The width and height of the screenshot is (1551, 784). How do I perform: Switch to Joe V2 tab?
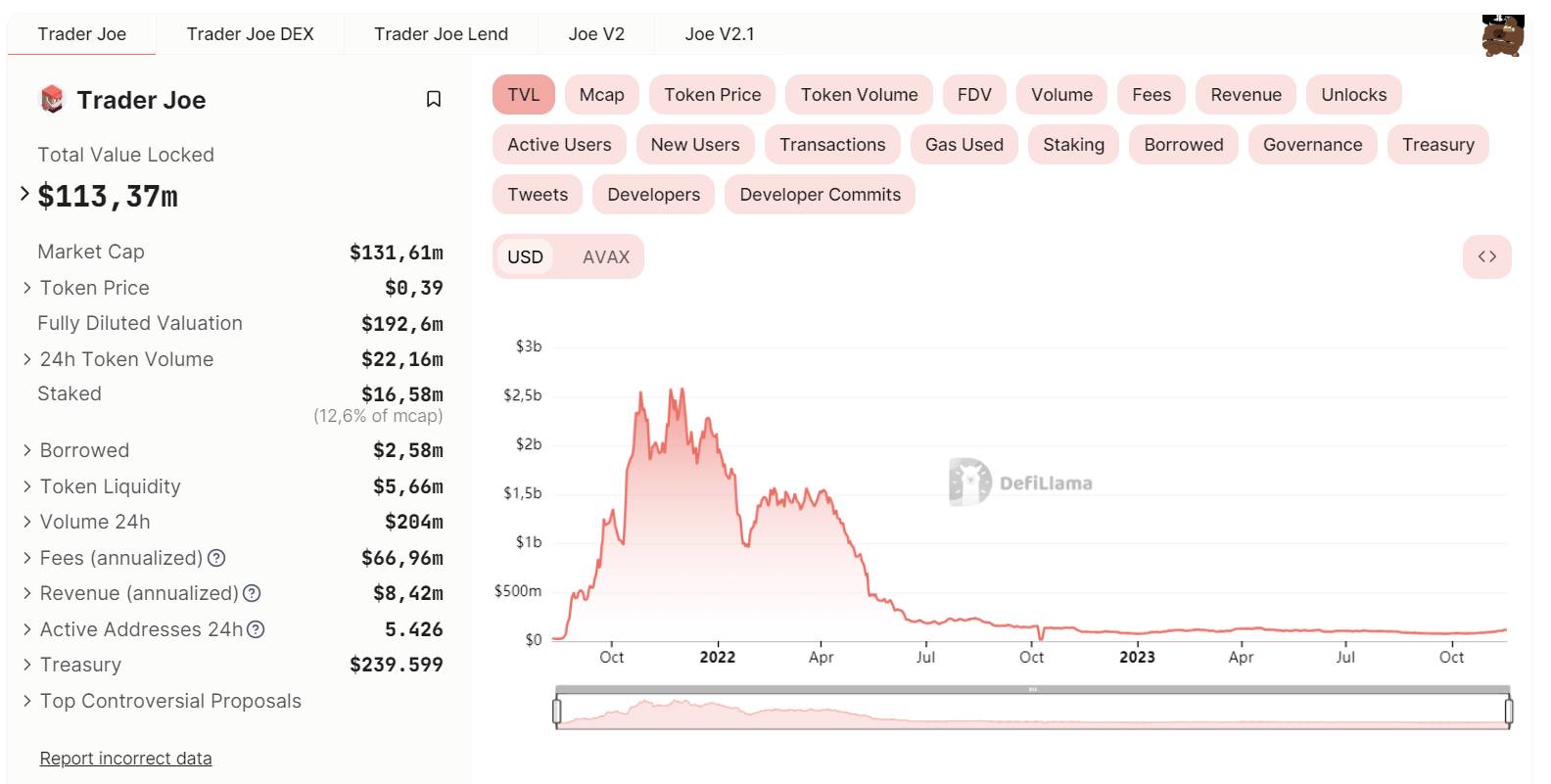[596, 34]
